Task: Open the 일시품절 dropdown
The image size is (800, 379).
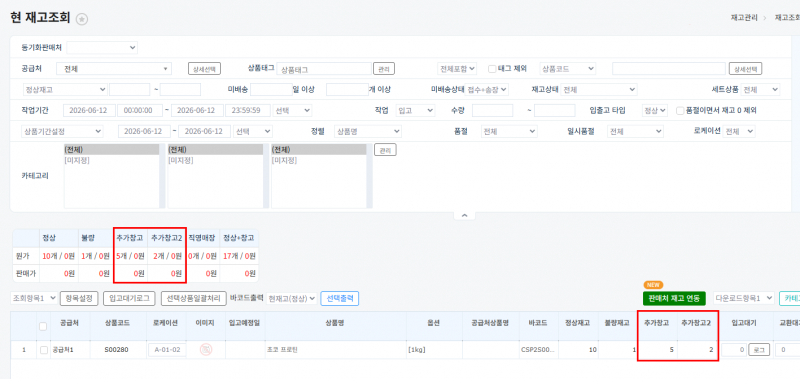Action: pos(635,131)
